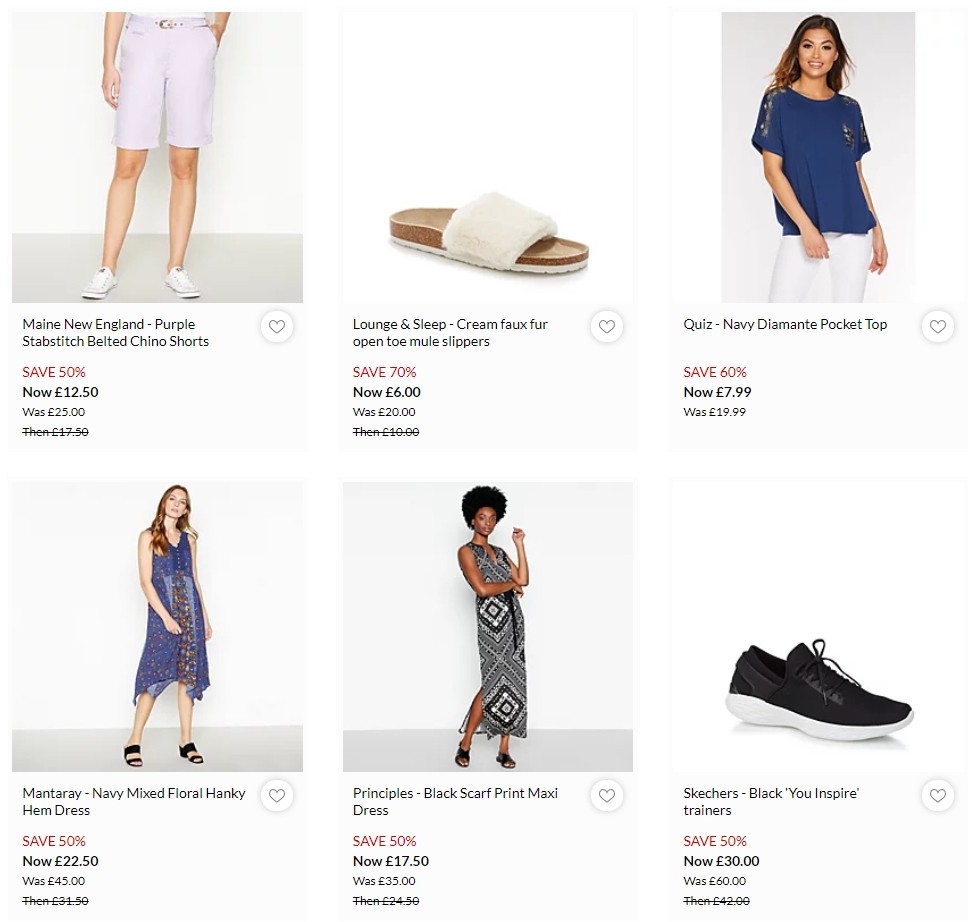Click the wishlist heart for the Hanky Hem Dress

(x=277, y=796)
